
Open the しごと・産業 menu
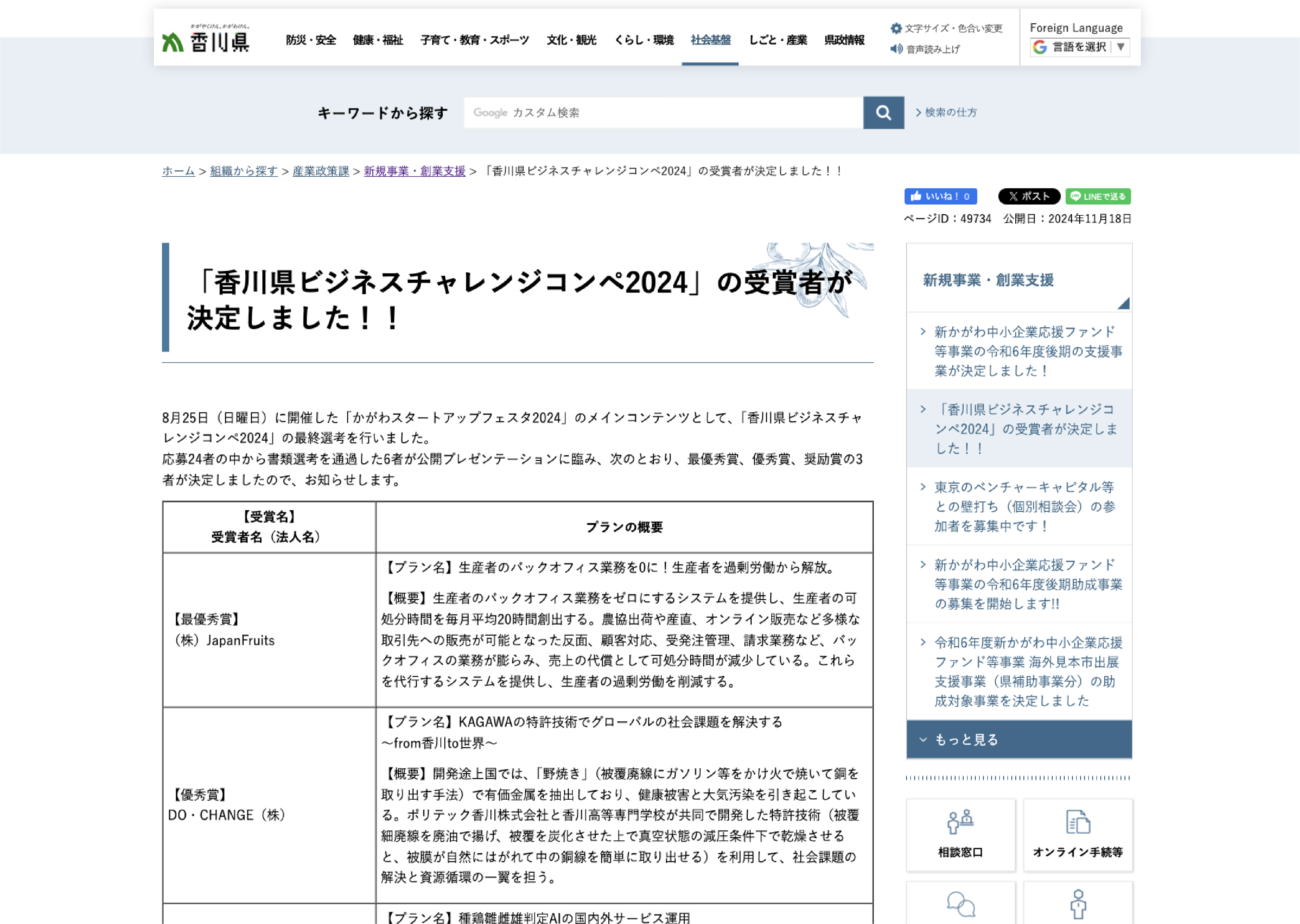[x=778, y=40]
